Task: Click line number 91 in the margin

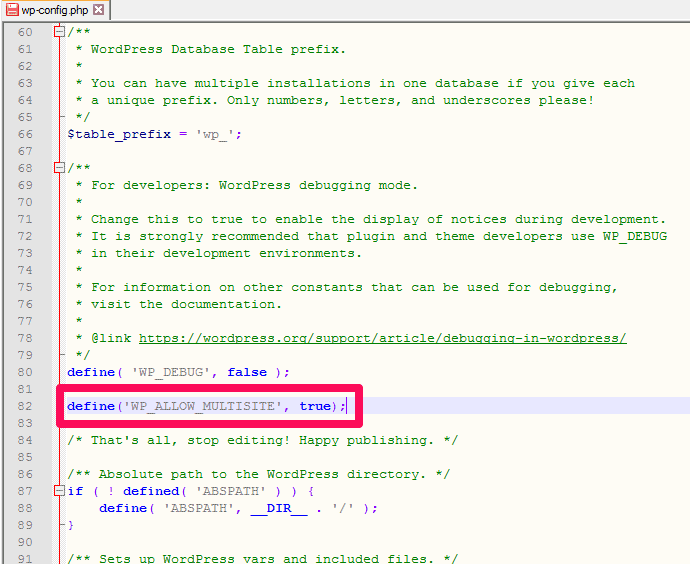Action: click(x=24, y=559)
